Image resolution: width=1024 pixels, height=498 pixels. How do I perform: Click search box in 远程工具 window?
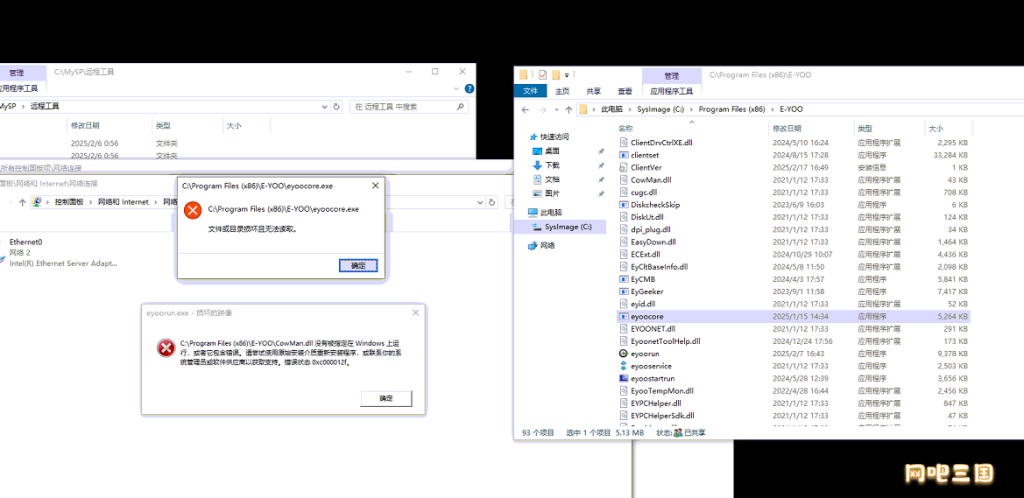pos(409,106)
